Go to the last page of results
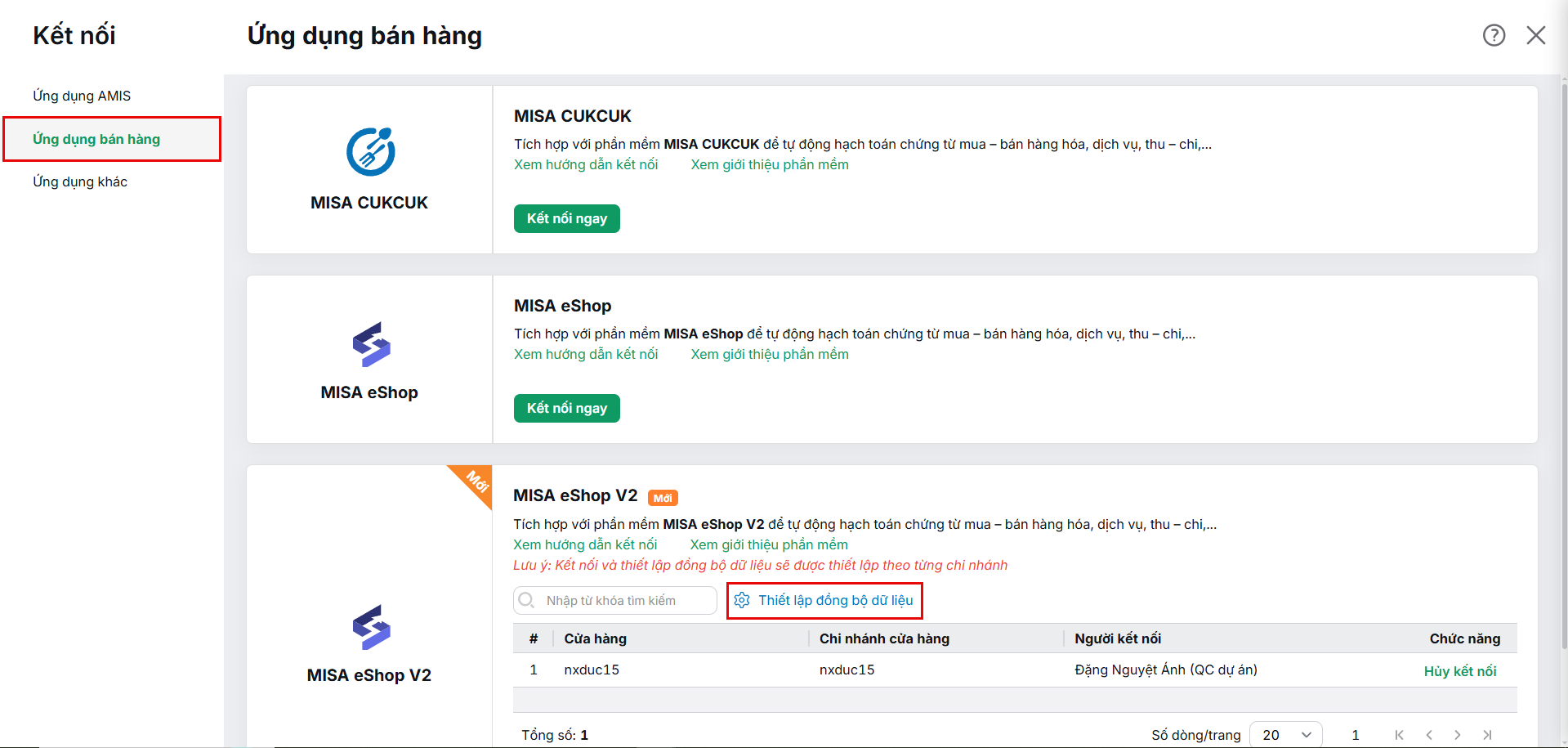 [1487, 735]
